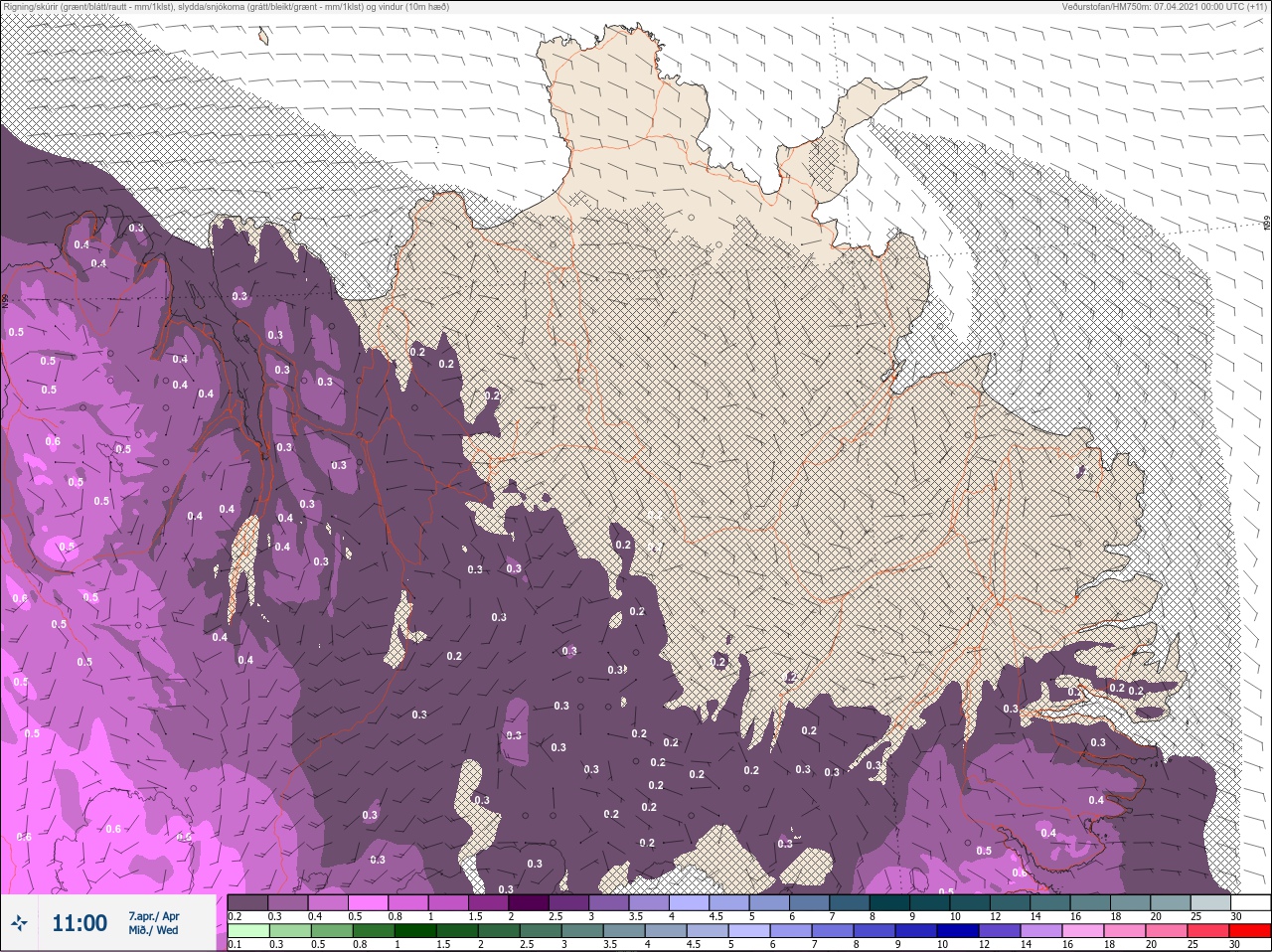The height and width of the screenshot is (952, 1272).
Task: Pick upper legend swatch starting at 18
Action: tap(1131, 902)
